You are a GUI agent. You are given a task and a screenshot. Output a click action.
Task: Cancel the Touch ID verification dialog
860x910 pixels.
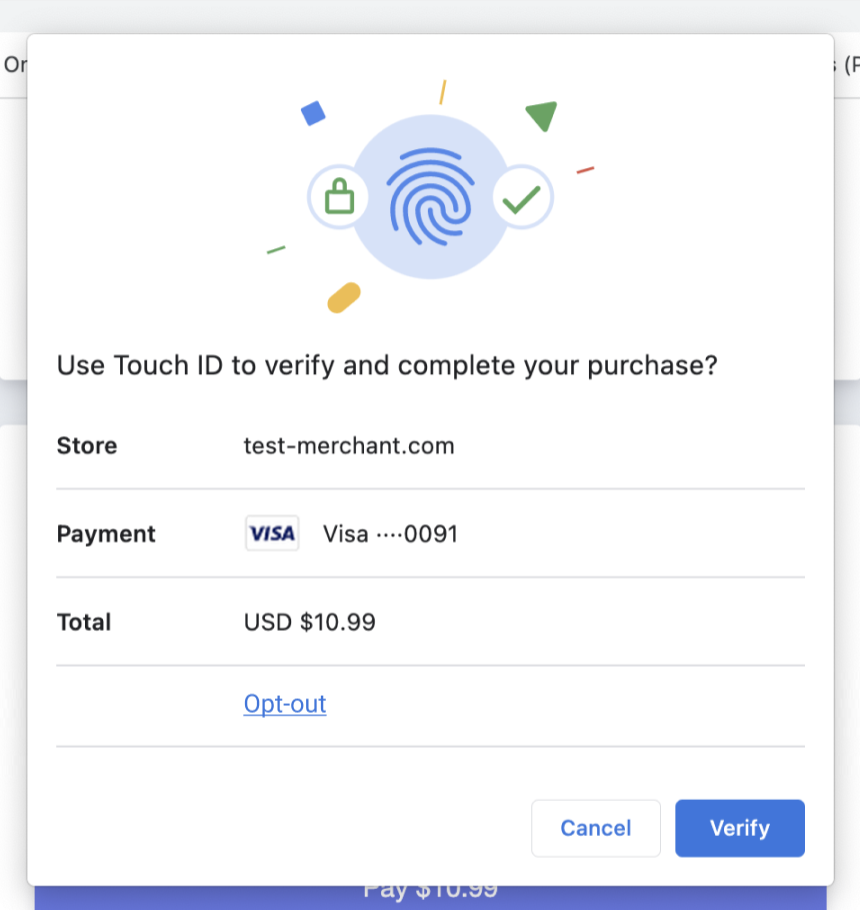(x=595, y=828)
